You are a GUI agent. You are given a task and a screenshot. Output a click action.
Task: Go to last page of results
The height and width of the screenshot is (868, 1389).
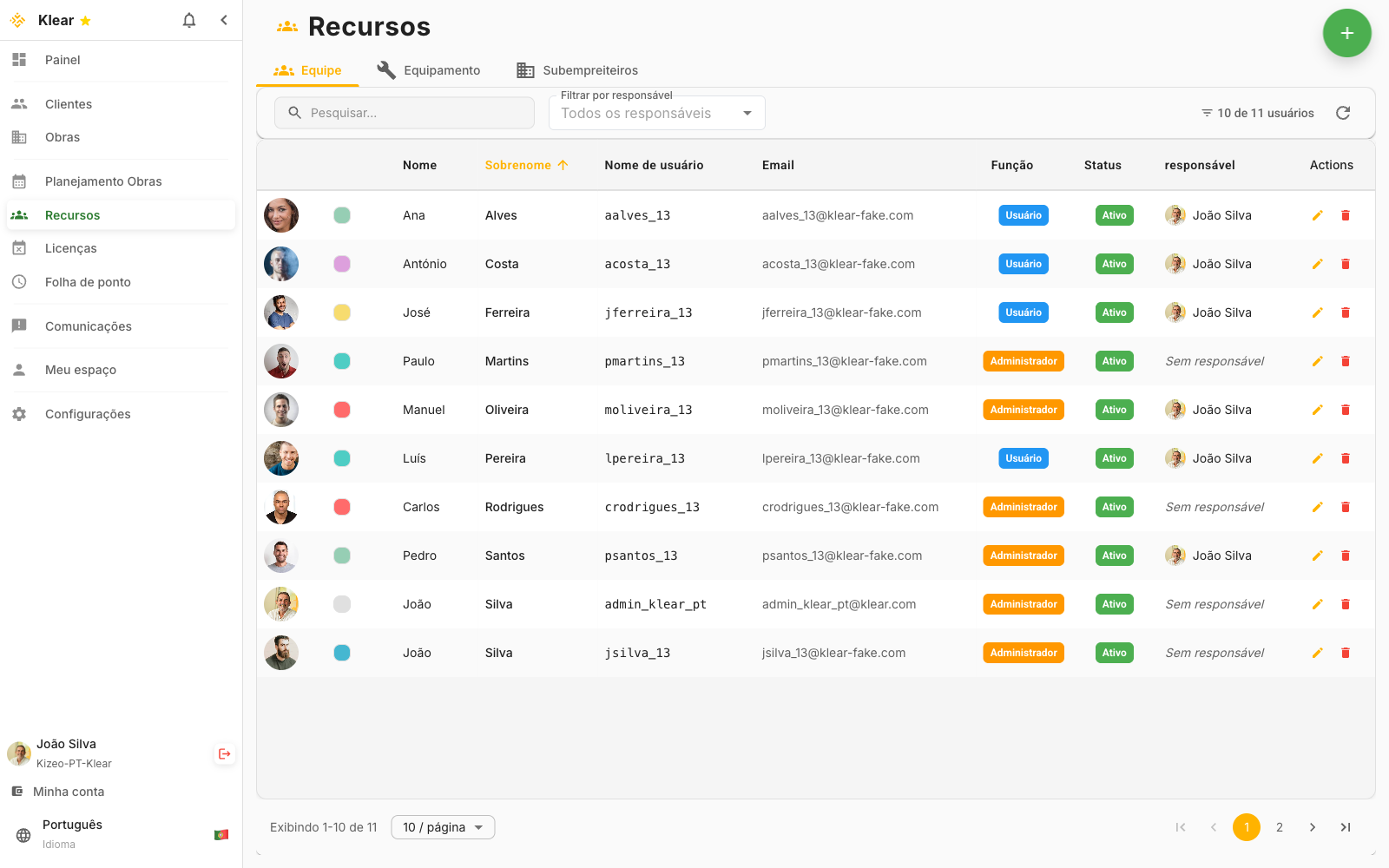point(1346,827)
